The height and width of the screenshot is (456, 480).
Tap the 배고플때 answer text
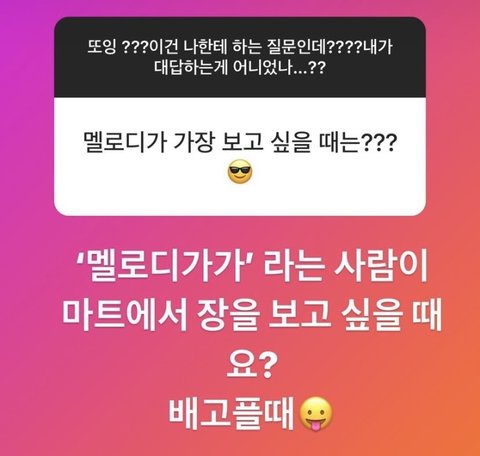coord(231,414)
